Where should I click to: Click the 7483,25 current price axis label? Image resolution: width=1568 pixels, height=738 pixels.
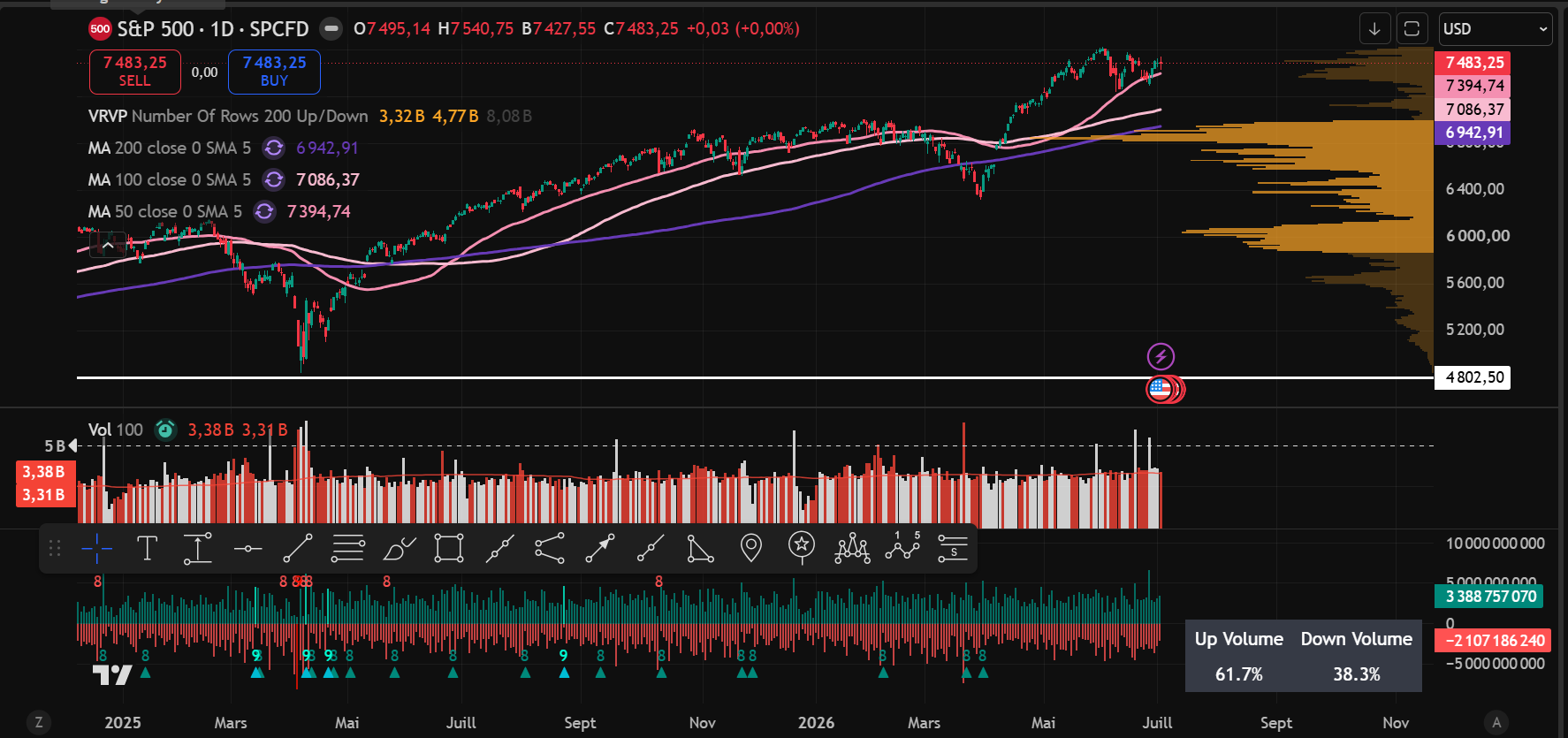pyautogui.click(x=1473, y=63)
